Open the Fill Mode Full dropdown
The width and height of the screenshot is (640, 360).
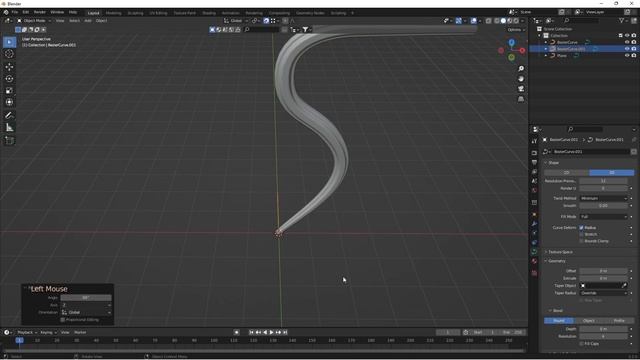603,216
